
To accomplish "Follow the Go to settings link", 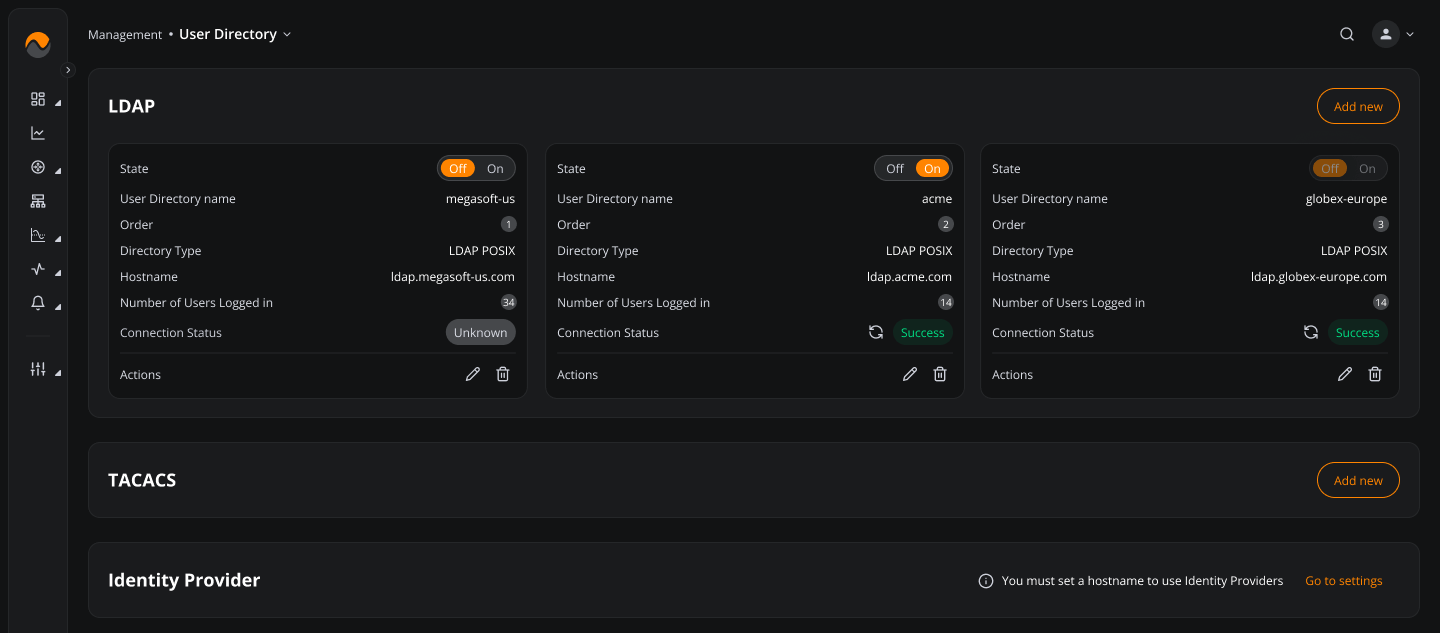I will tap(1344, 581).
